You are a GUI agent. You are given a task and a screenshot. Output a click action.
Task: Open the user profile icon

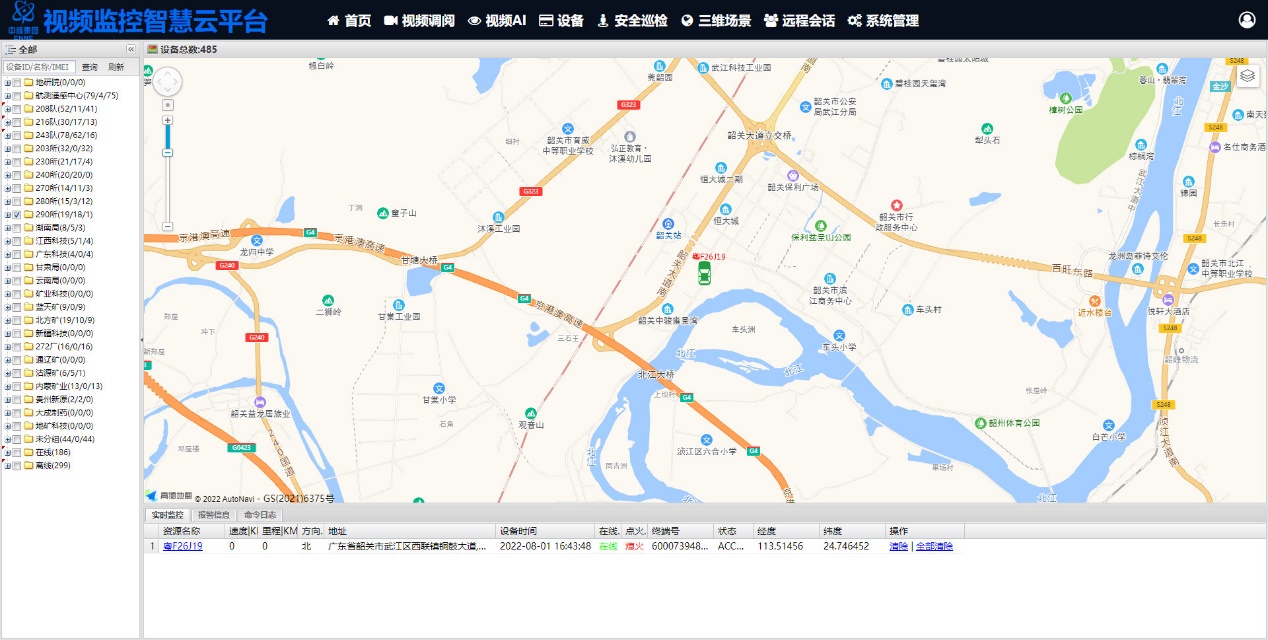click(1247, 20)
